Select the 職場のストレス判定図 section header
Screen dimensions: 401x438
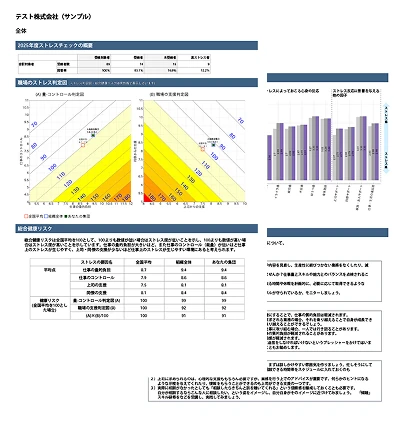pos(136,82)
